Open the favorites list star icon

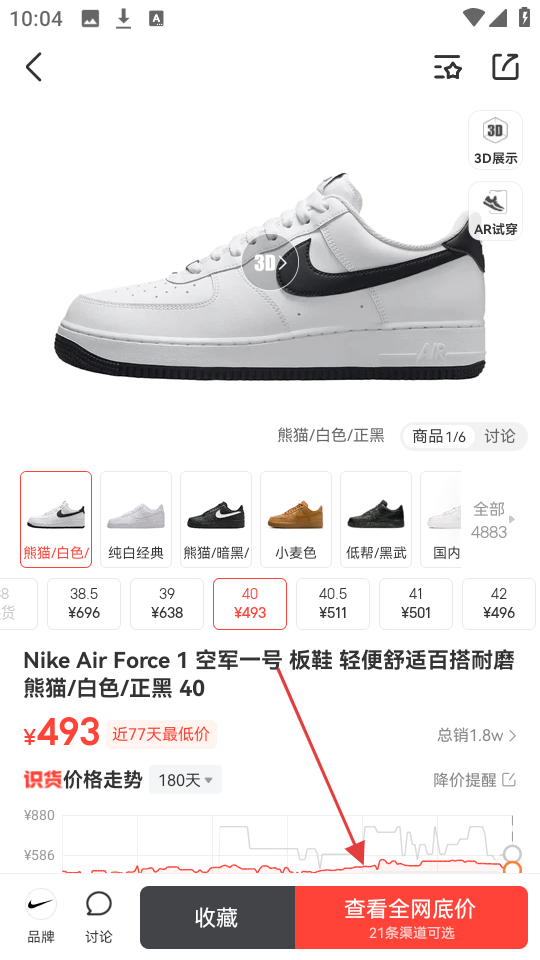click(447, 67)
